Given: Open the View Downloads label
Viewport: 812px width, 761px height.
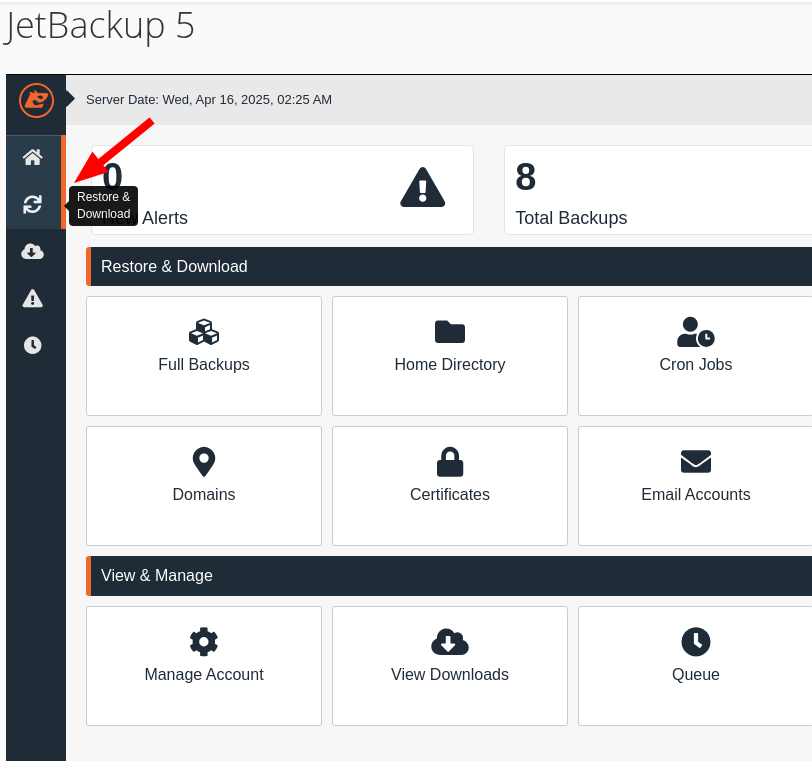Looking at the screenshot, I should tap(450, 675).
